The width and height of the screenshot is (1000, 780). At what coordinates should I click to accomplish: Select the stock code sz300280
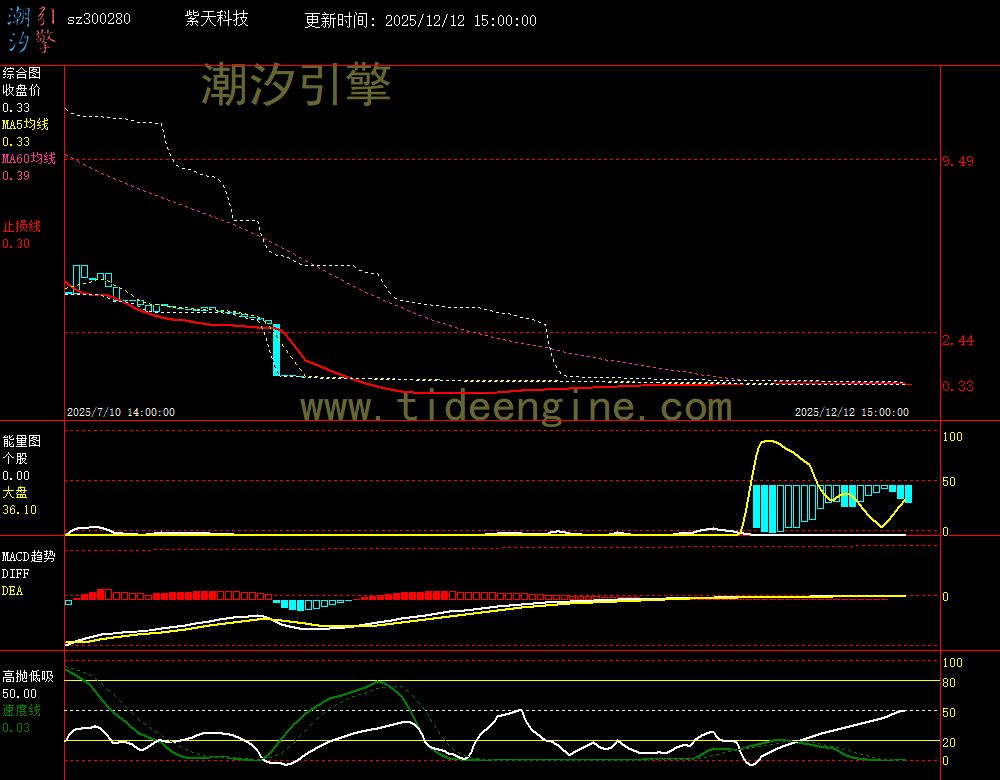(x=98, y=20)
